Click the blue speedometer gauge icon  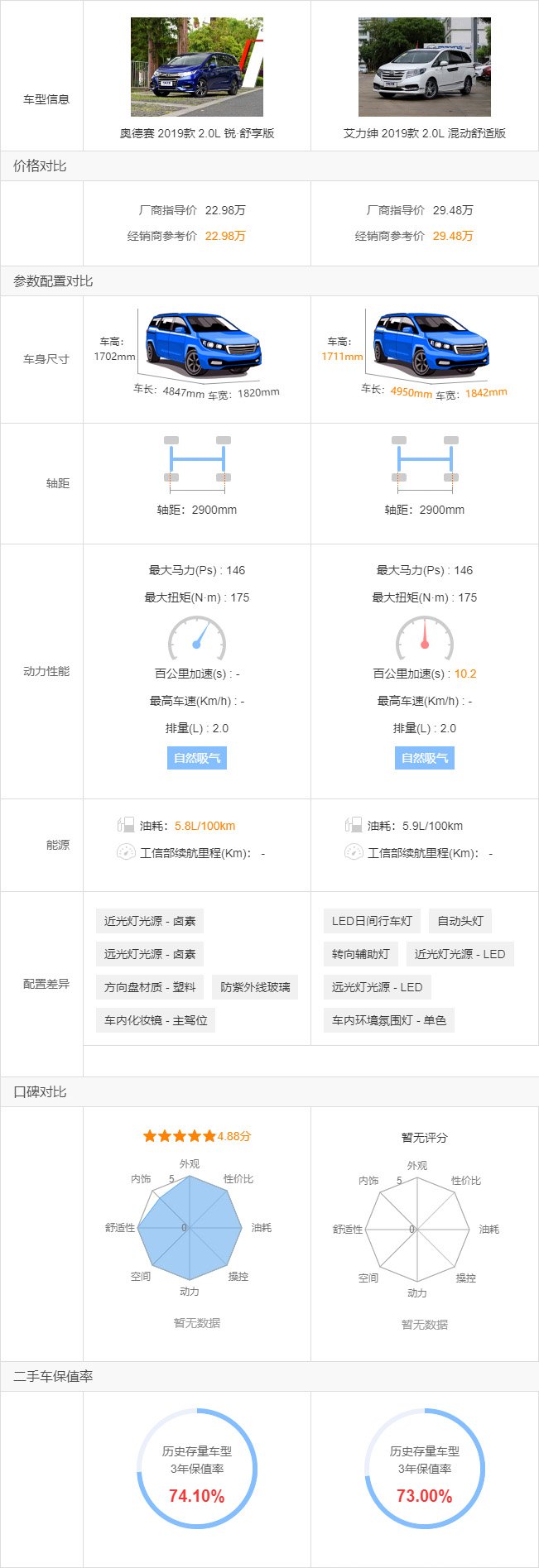pos(197,637)
